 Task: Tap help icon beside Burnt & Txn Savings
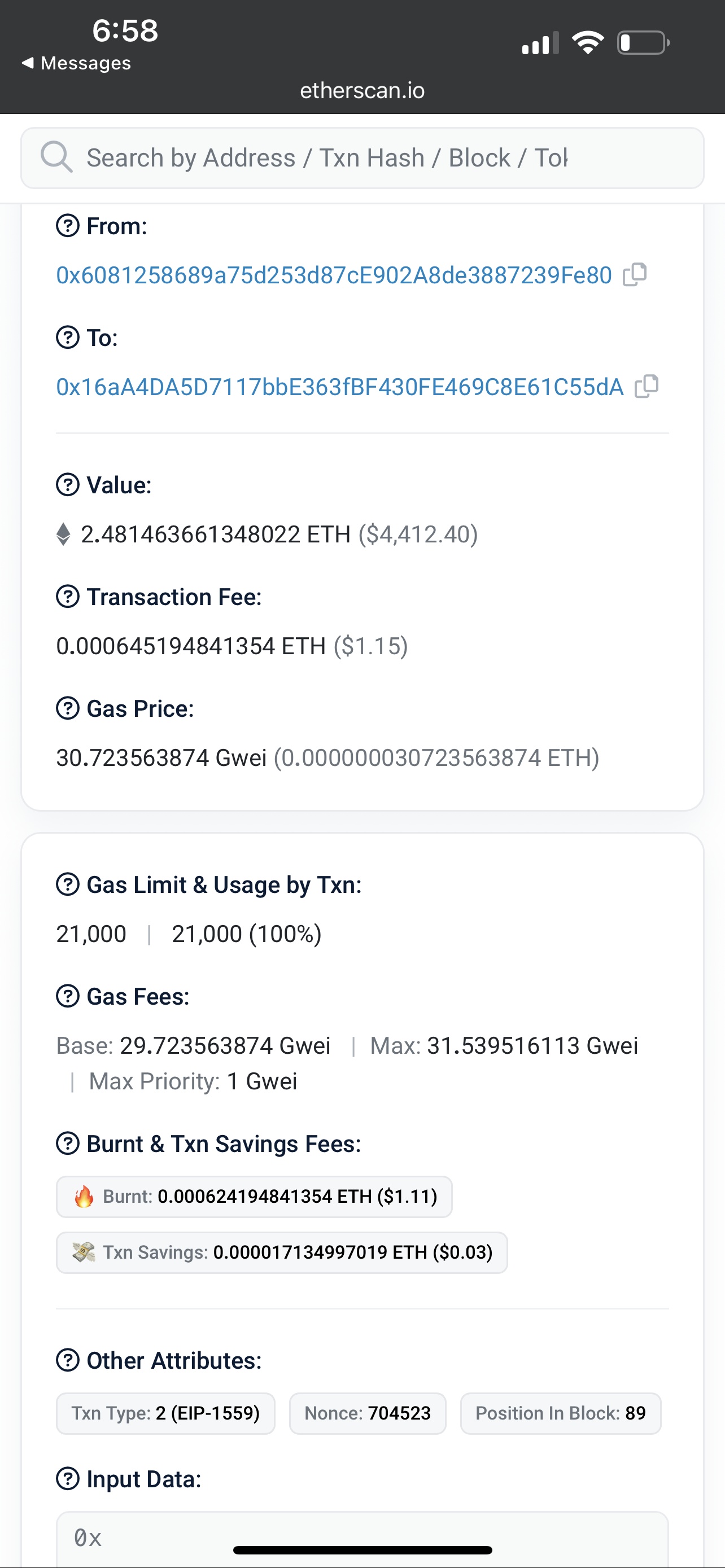pyautogui.click(x=68, y=1144)
